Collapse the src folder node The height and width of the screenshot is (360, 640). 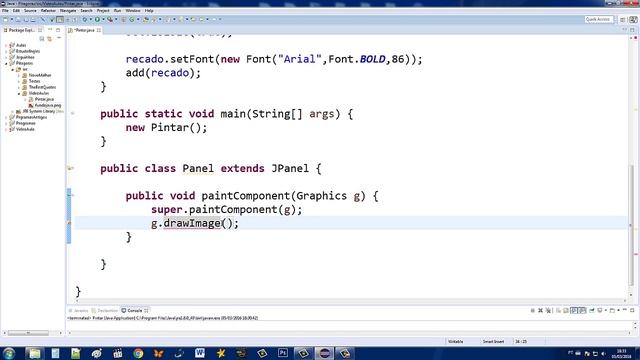pyautogui.click(x=13, y=69)
